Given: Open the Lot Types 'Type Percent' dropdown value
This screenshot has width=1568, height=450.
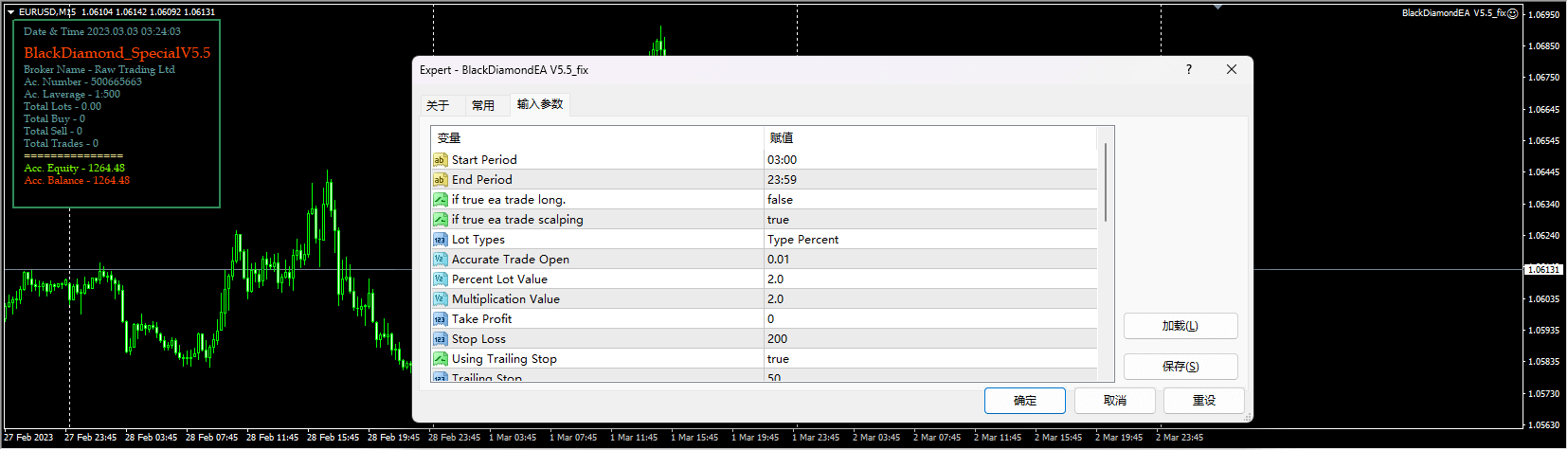Looking at the screenshot, I should pyautogui.click(x=928, y=240).
